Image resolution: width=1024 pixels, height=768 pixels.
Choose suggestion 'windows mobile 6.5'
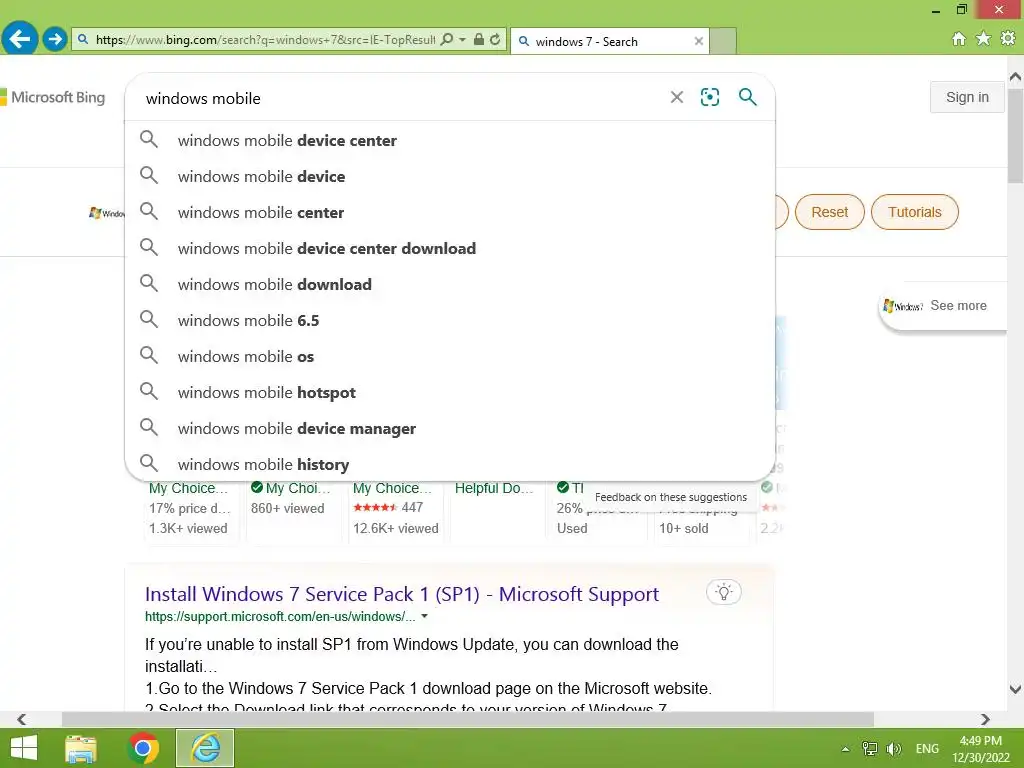point(450,320)
